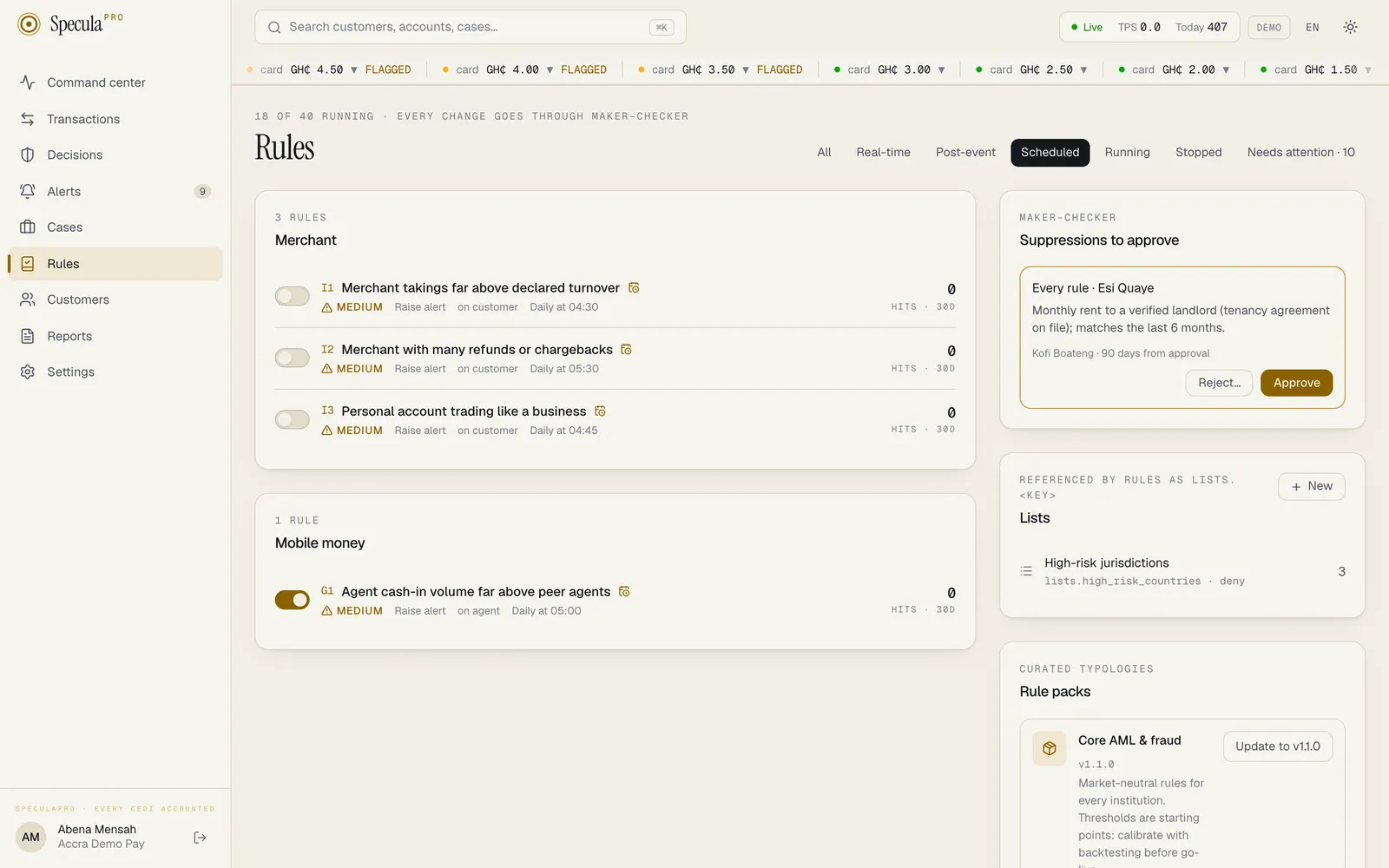The image size is (1389, 868).
Task: Show rules in Needs attention tab
Action: pos(1300,152)
